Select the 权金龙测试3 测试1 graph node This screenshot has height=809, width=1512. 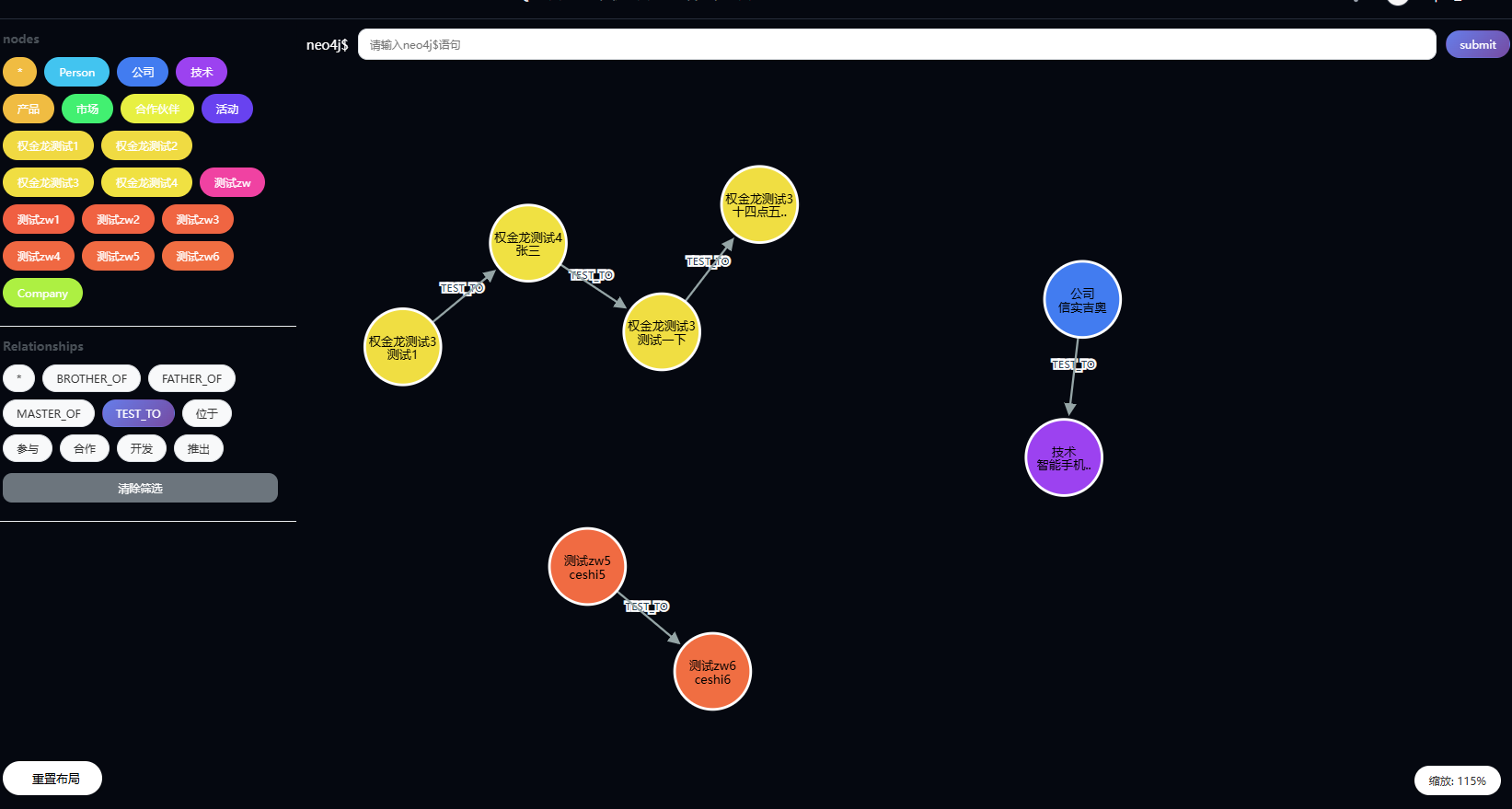coord(402,347)
